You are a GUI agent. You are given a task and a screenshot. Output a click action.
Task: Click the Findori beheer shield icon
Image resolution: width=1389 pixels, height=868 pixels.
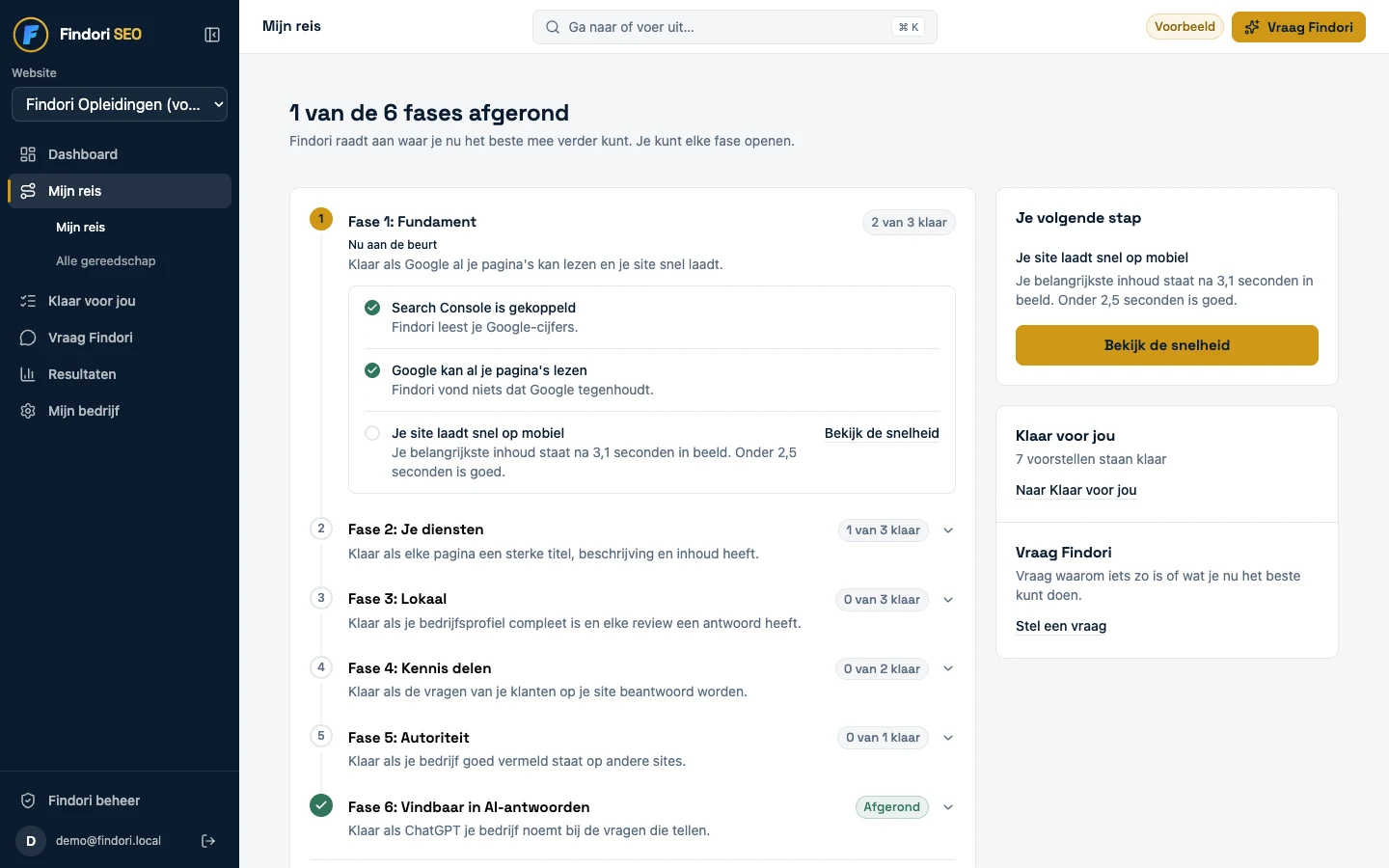28,800
